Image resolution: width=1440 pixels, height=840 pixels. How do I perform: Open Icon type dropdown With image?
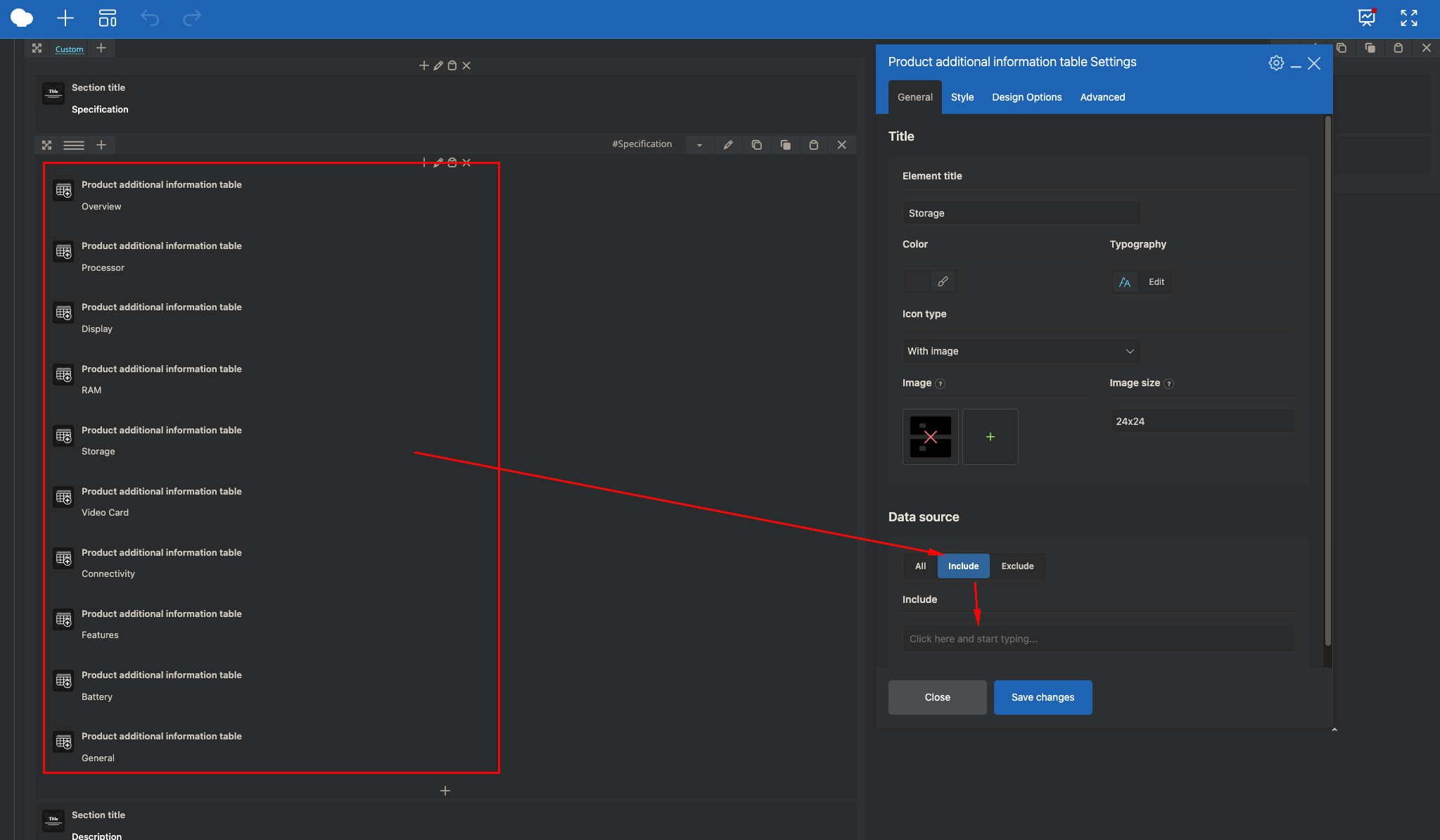coord(1021,351)
